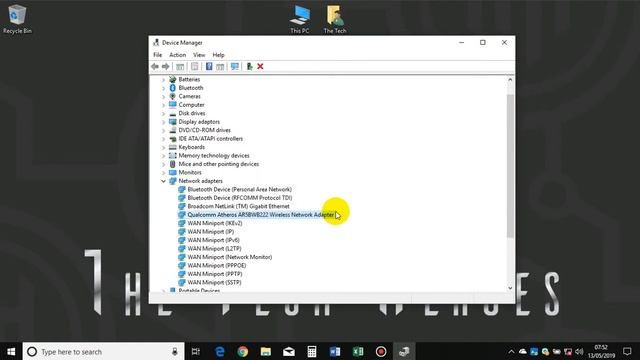Open Calculator from taskbar

tap(312, 351)
